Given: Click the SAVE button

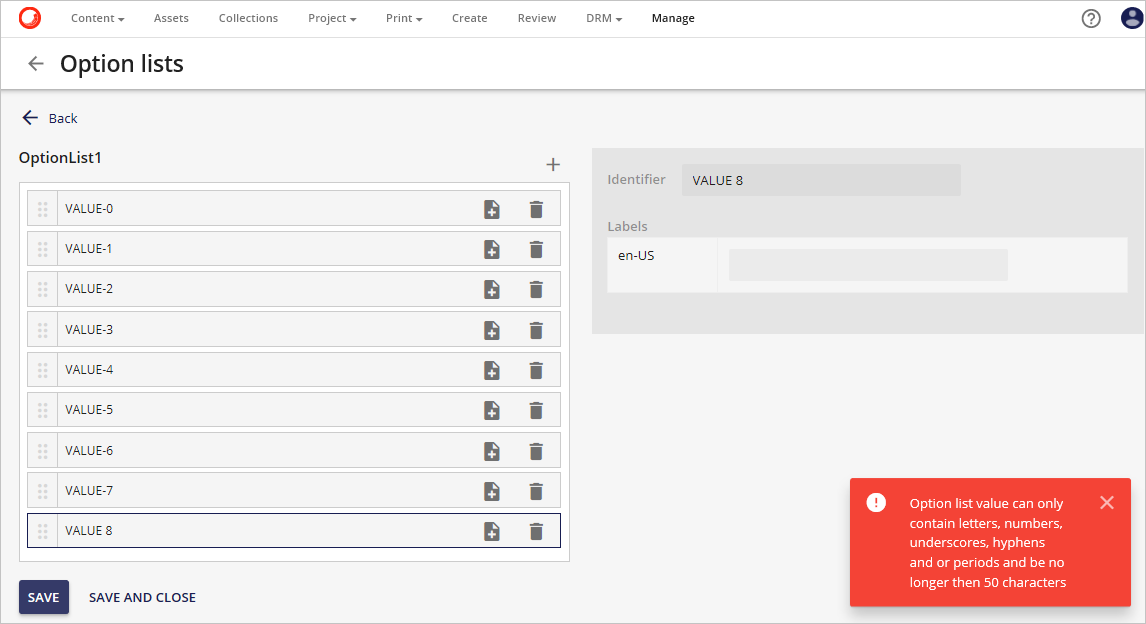Looking at the screenshot, I should (x=43, y=597).
